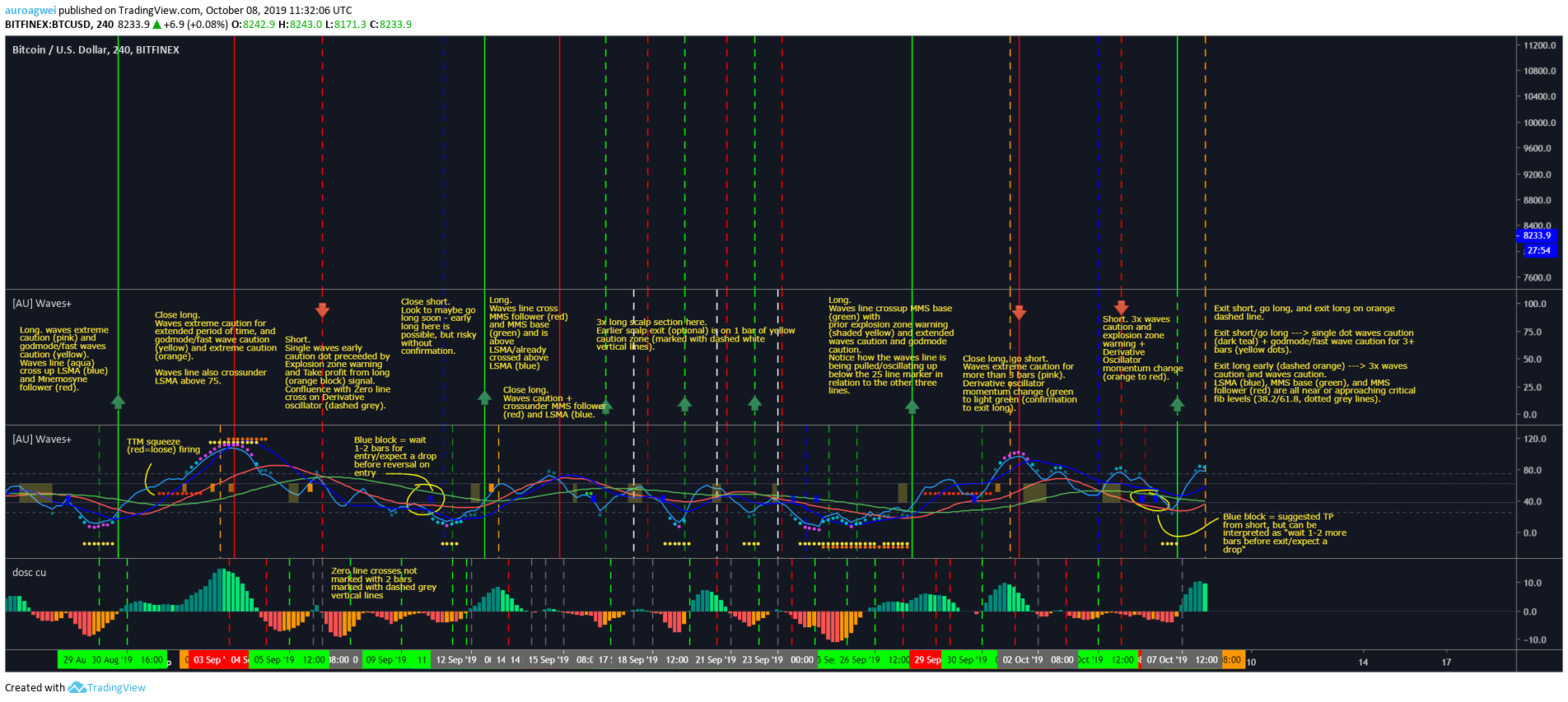Image resolution: width=1568 pixels, height=702 pixels.
Task: Click the L:8171.3 low value
Action: coord(346,25)
